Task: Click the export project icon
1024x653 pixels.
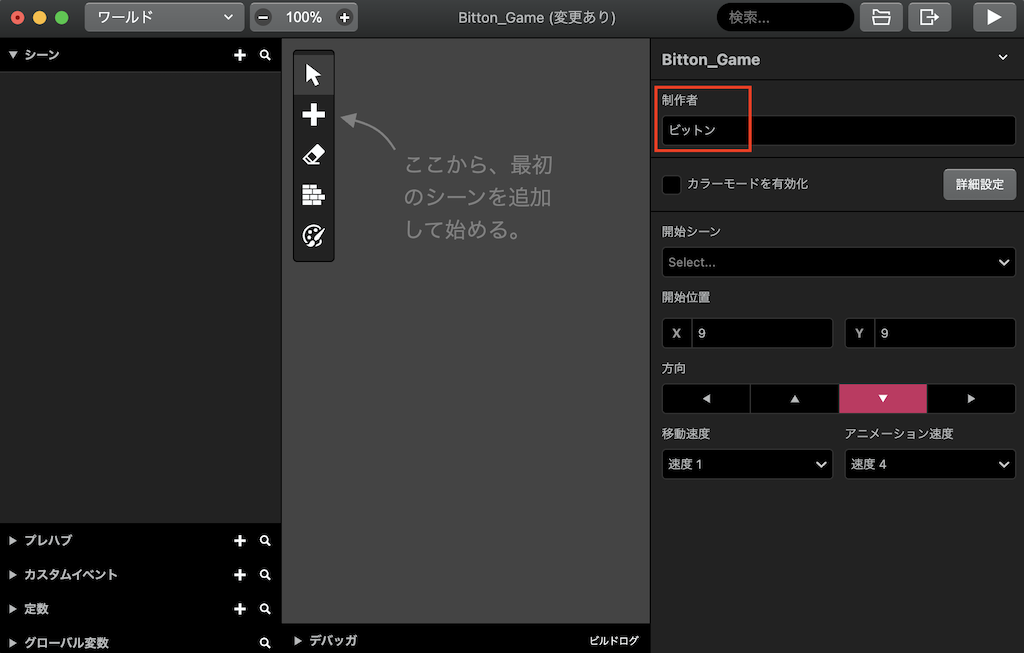Action: (929, 17)
